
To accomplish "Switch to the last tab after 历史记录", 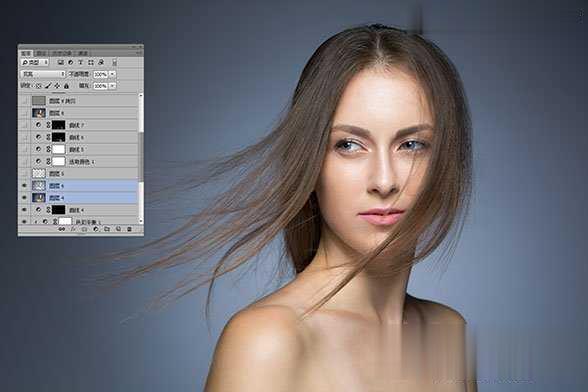I will pyautogui.click(x=83, y=53).
